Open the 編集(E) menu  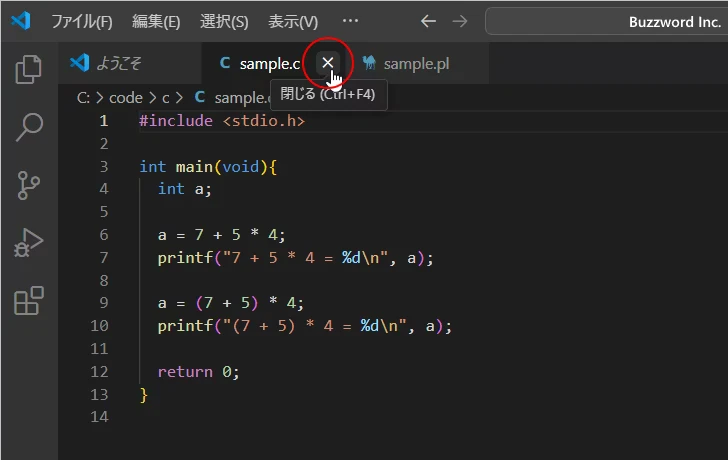(156, 21)
